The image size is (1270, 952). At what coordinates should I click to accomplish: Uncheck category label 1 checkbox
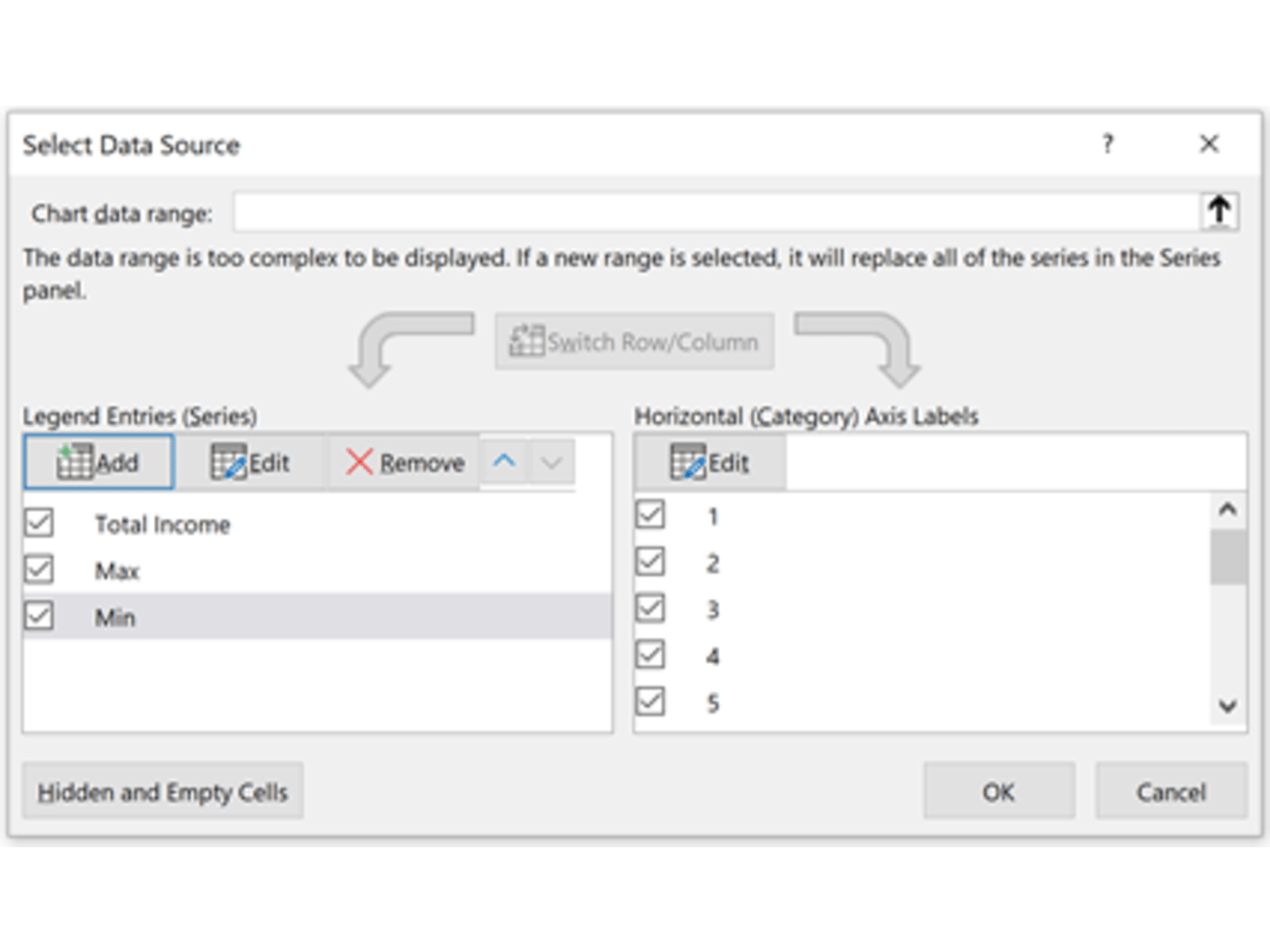(650, 515)
